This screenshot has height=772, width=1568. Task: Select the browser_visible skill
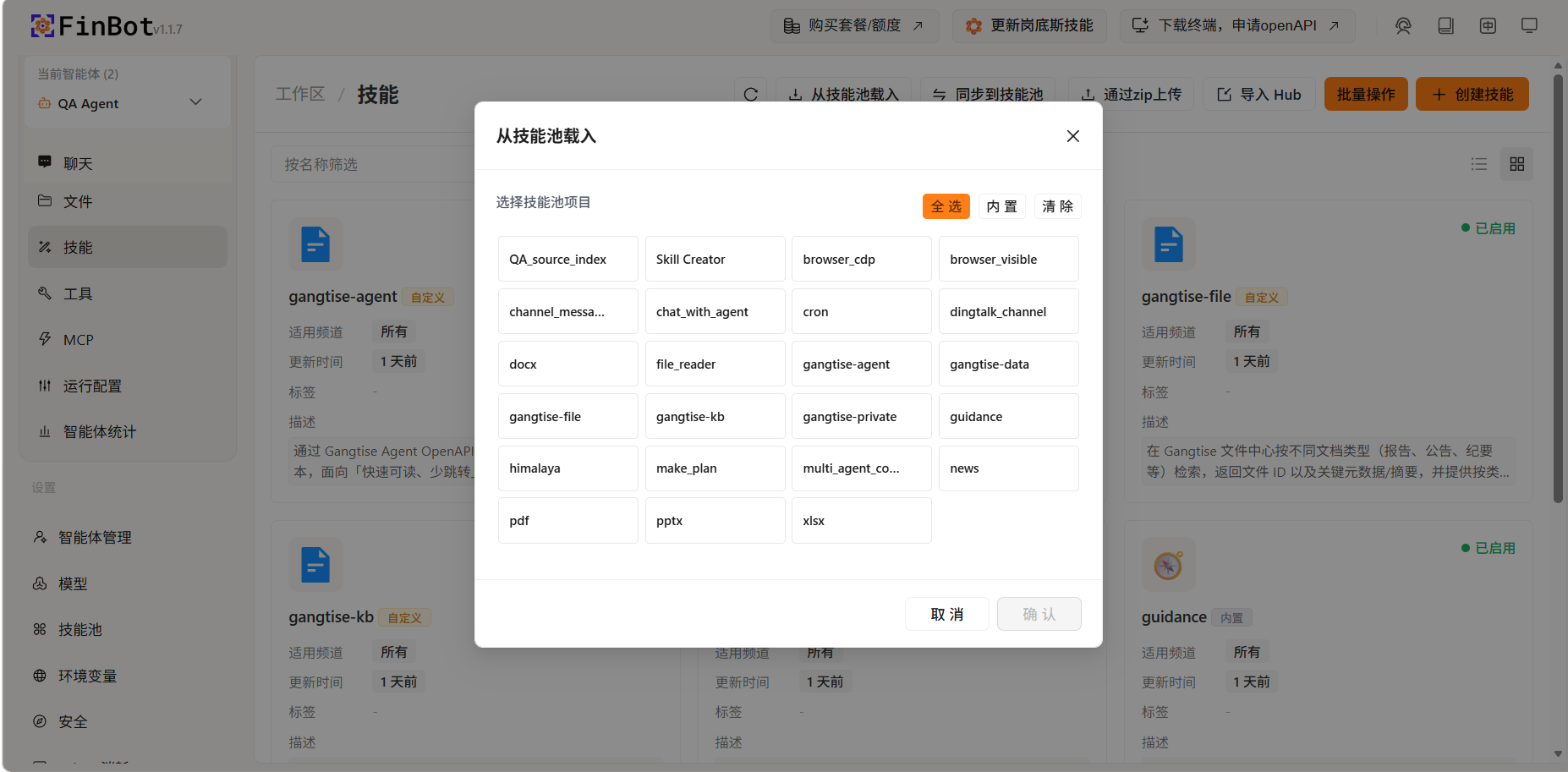1009,259
